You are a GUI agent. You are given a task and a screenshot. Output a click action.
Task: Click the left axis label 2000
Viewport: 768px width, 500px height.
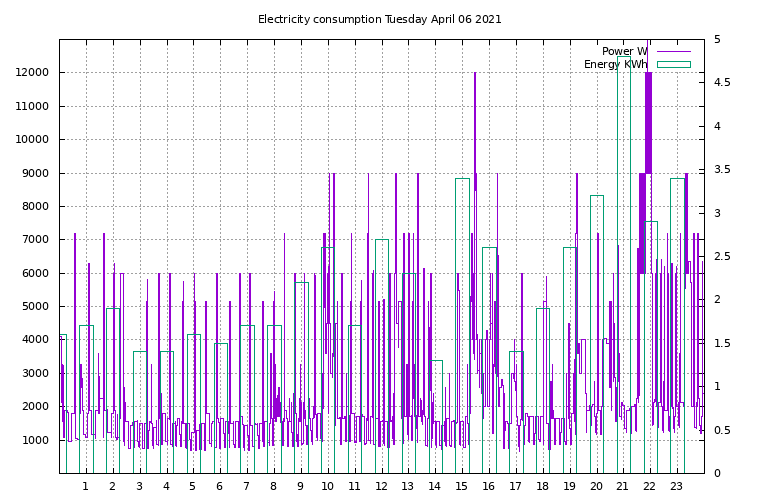click(x=35, y=406)
